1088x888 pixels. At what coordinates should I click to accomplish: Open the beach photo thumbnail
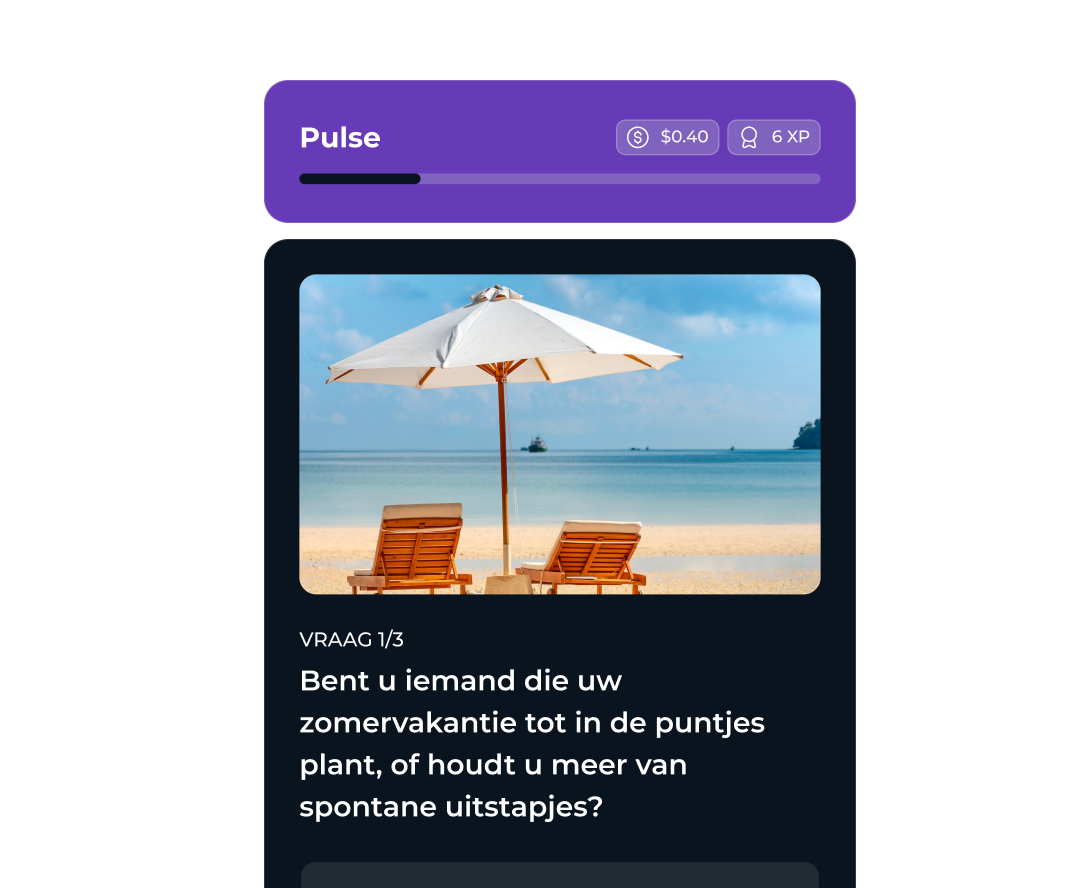pyautogui.click(x=560, y=434)
